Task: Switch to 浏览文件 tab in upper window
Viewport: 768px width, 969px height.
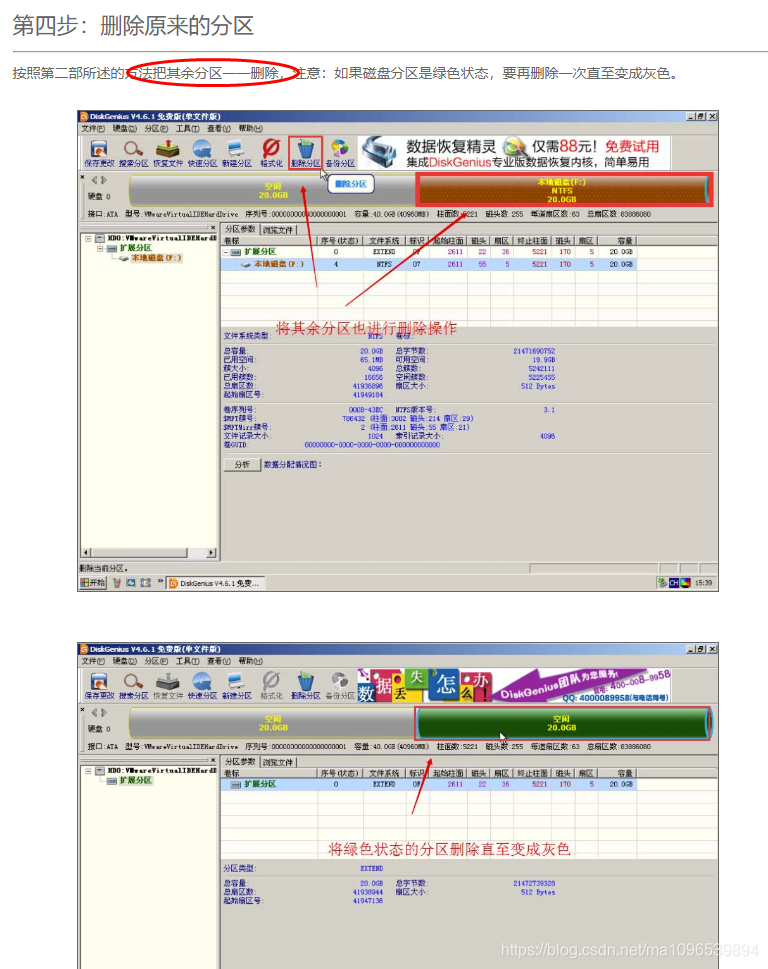Action: pyautogui.click(x=278, y=230)
